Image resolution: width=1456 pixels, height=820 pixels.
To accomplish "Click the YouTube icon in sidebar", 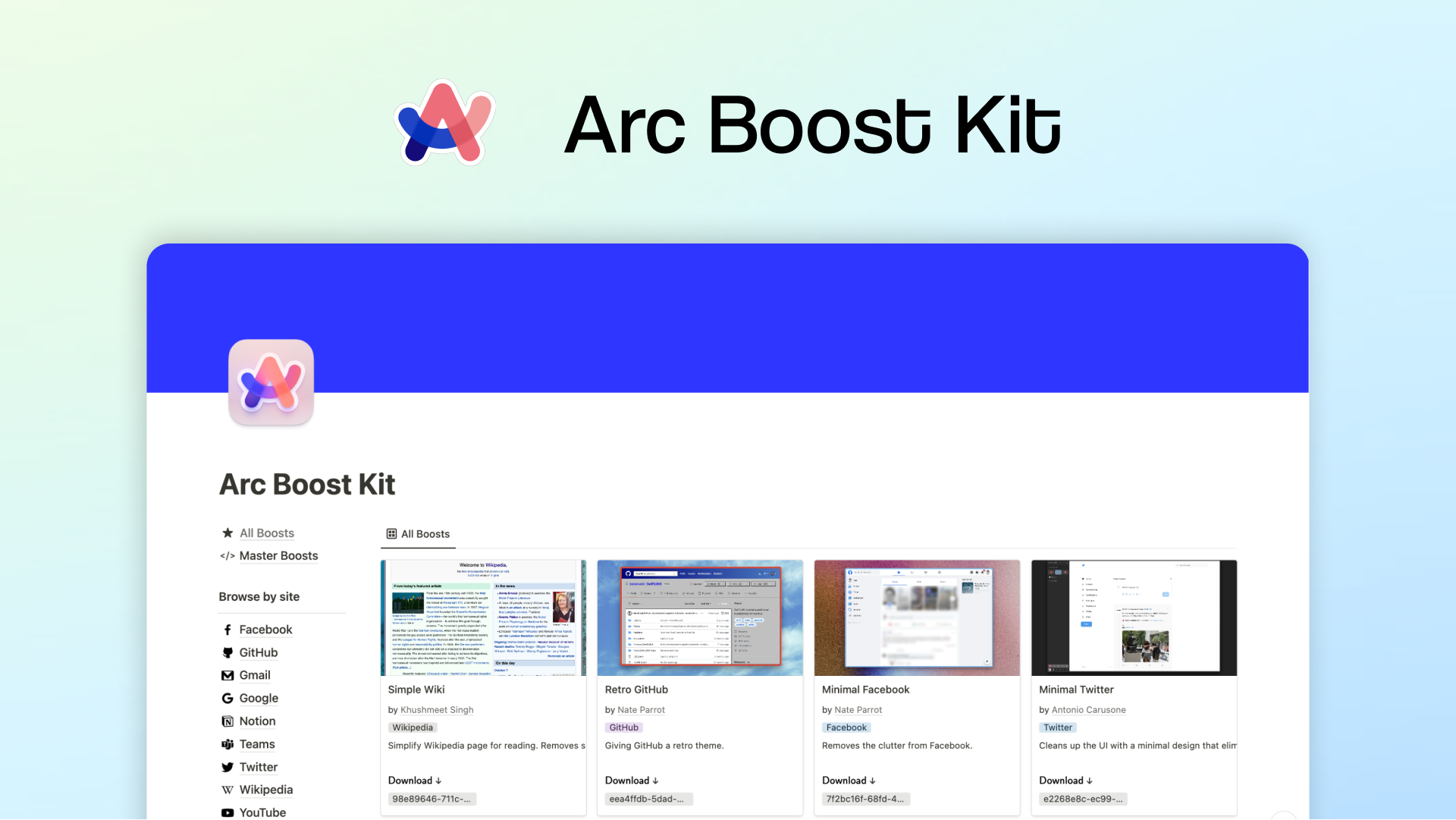I will (x=227, y=812).
